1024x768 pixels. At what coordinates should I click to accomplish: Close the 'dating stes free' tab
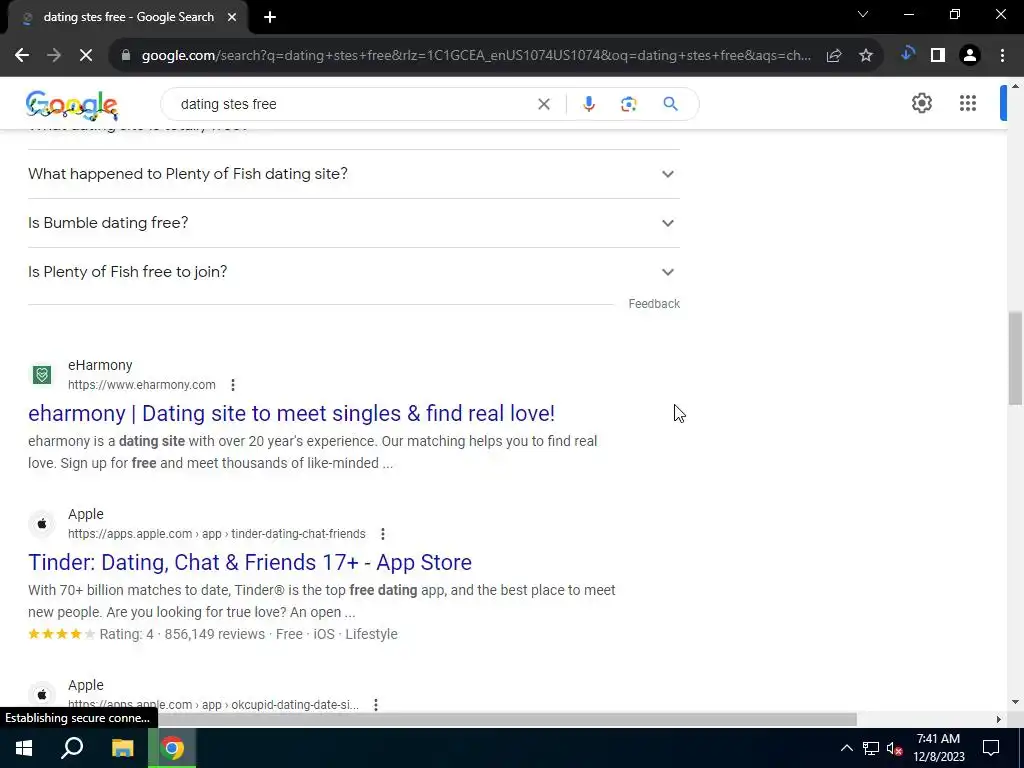232,18
